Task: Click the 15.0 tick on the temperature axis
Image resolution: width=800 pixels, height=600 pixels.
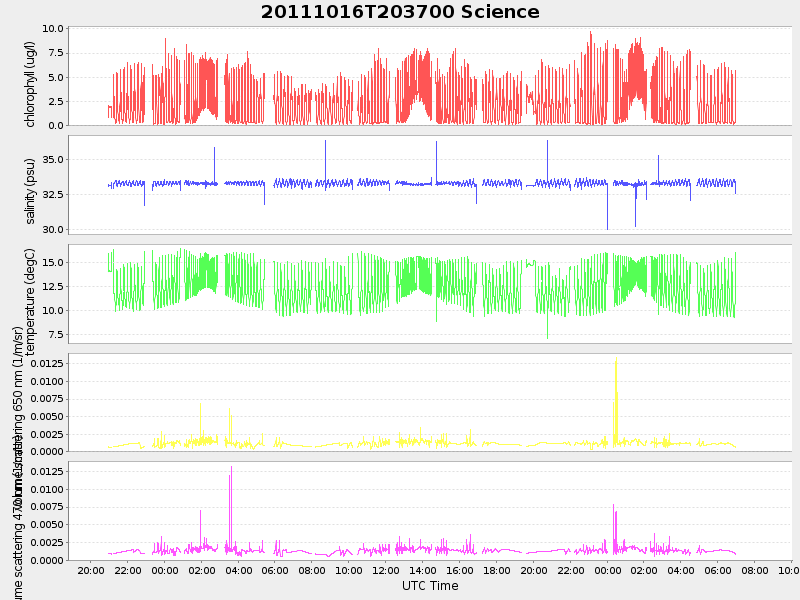Action: [53, 262]
